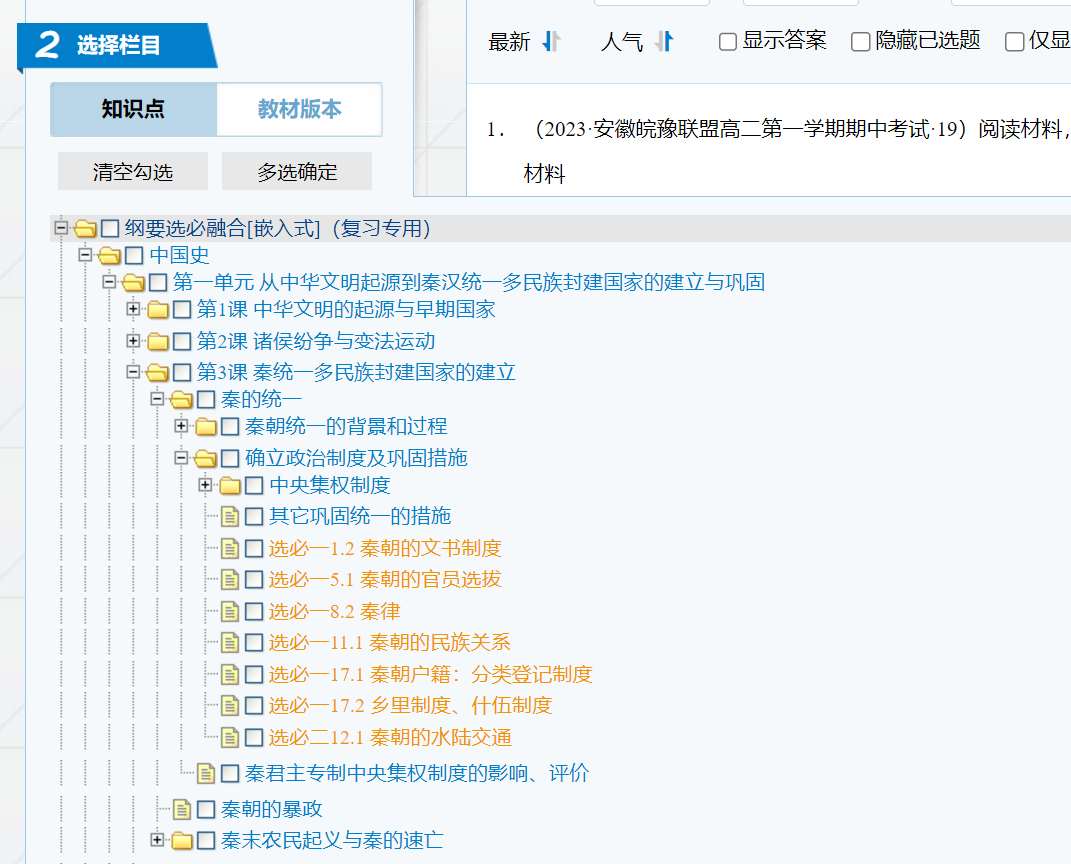The height and width of the screenshot is (864, 1071).
Task: Click the document icon beside 其它巩固统一的措施
Action: click(229, 517)
